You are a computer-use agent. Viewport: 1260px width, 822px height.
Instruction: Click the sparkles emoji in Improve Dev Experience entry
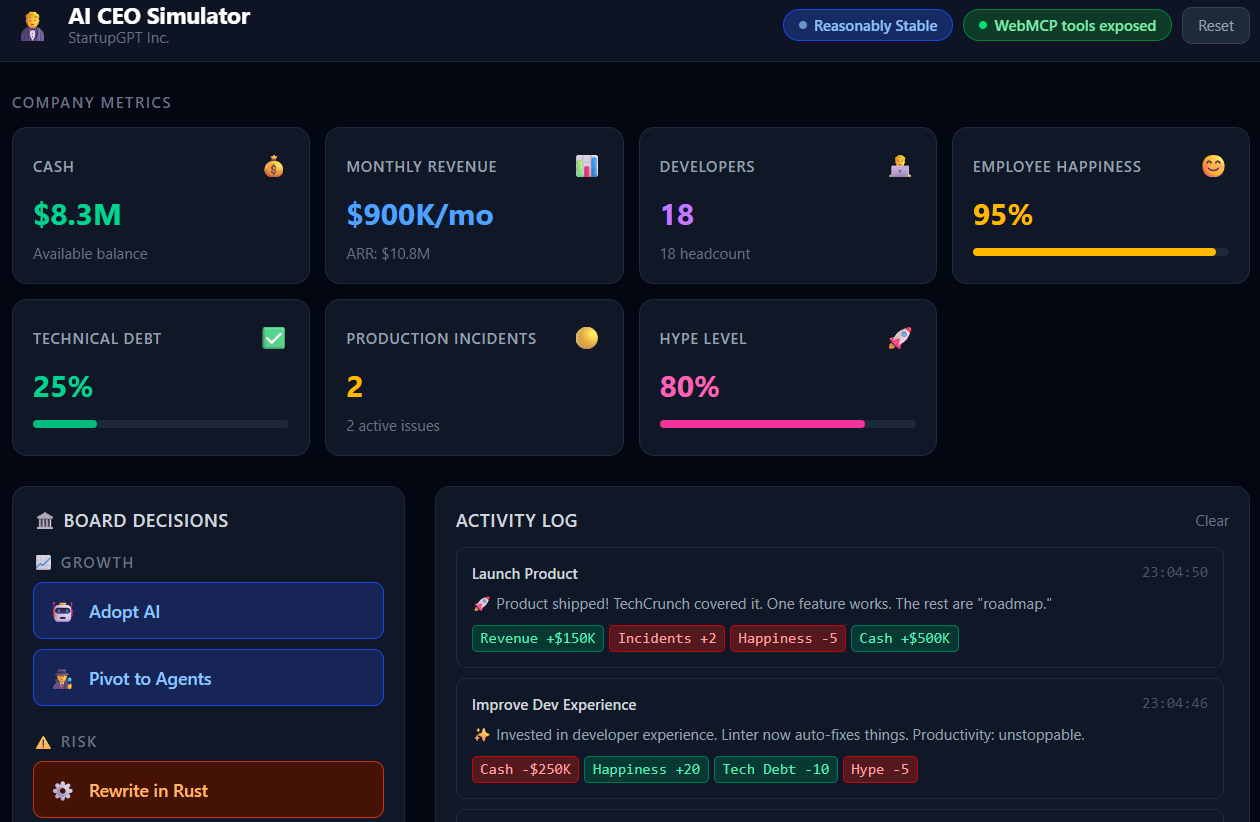click(x=481, y=735)
